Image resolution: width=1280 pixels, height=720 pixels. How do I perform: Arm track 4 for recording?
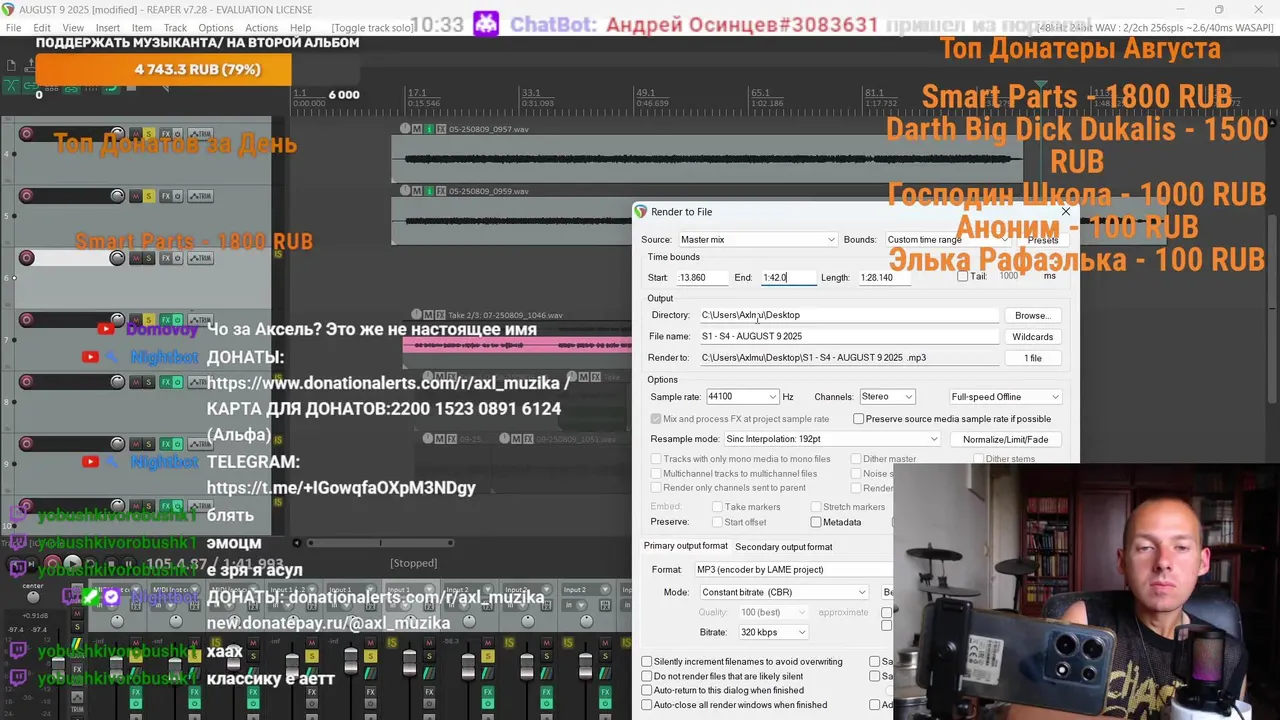26,134
